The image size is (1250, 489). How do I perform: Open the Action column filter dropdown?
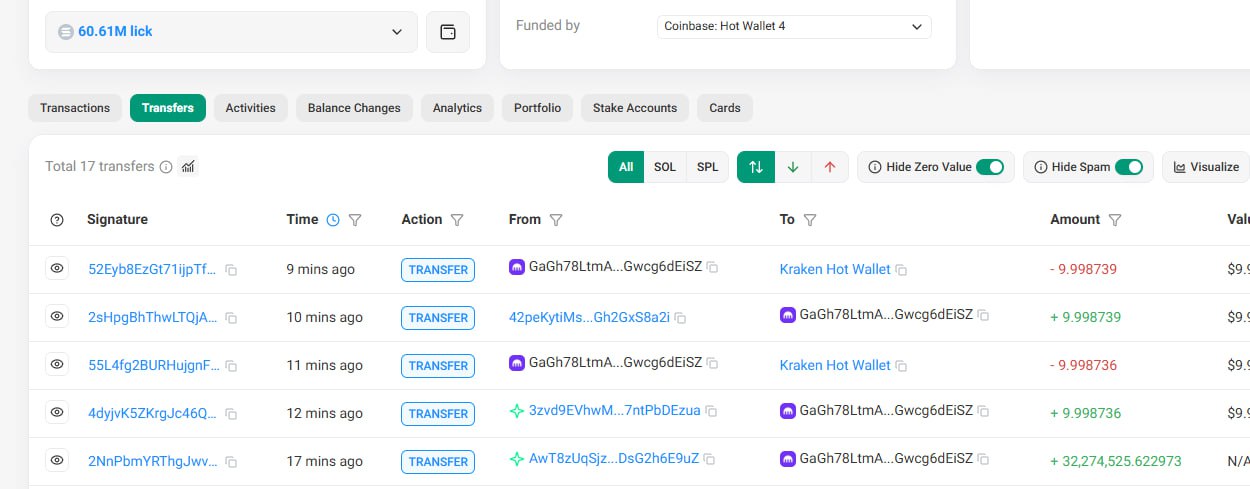pyautogui.click(x=457, y=220)
